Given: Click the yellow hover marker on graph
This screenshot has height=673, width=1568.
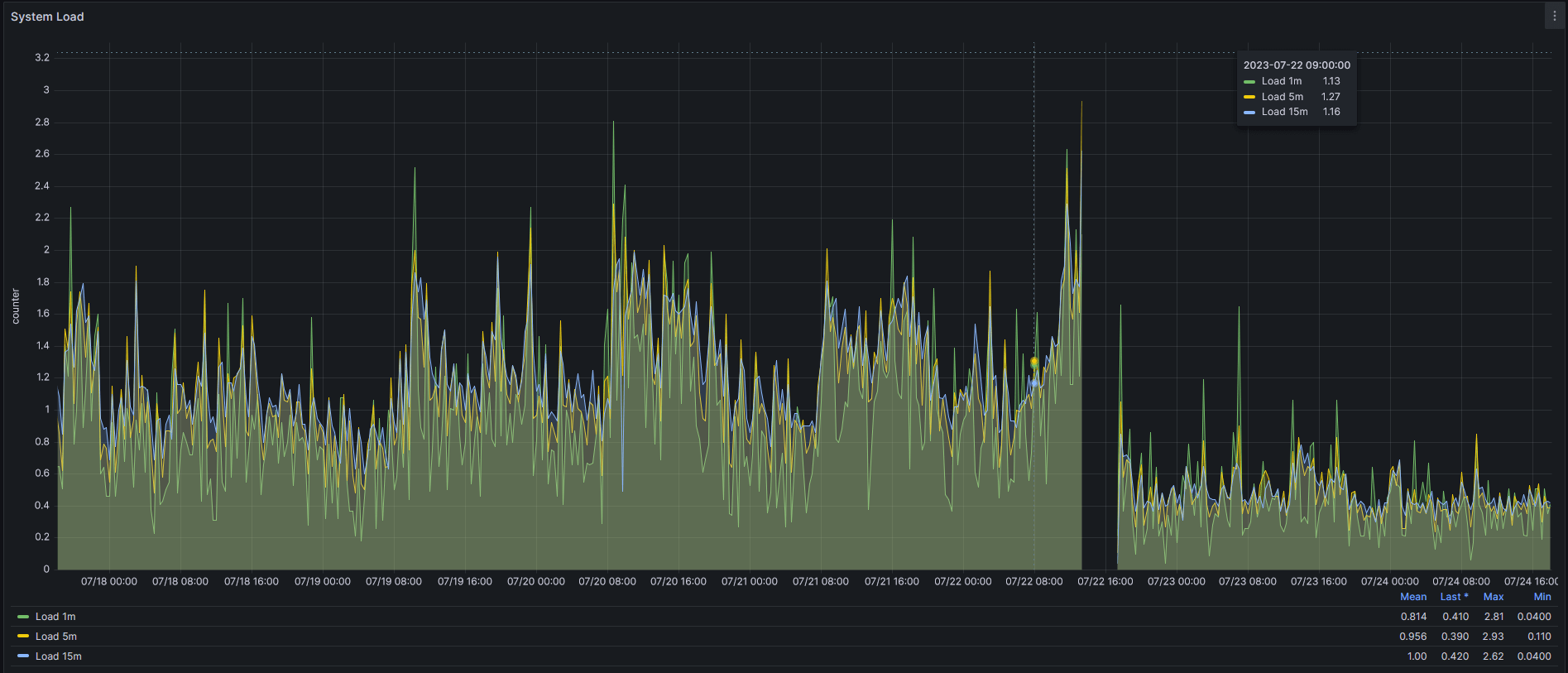Looking at the screenshot, I should click(1033, 362).
